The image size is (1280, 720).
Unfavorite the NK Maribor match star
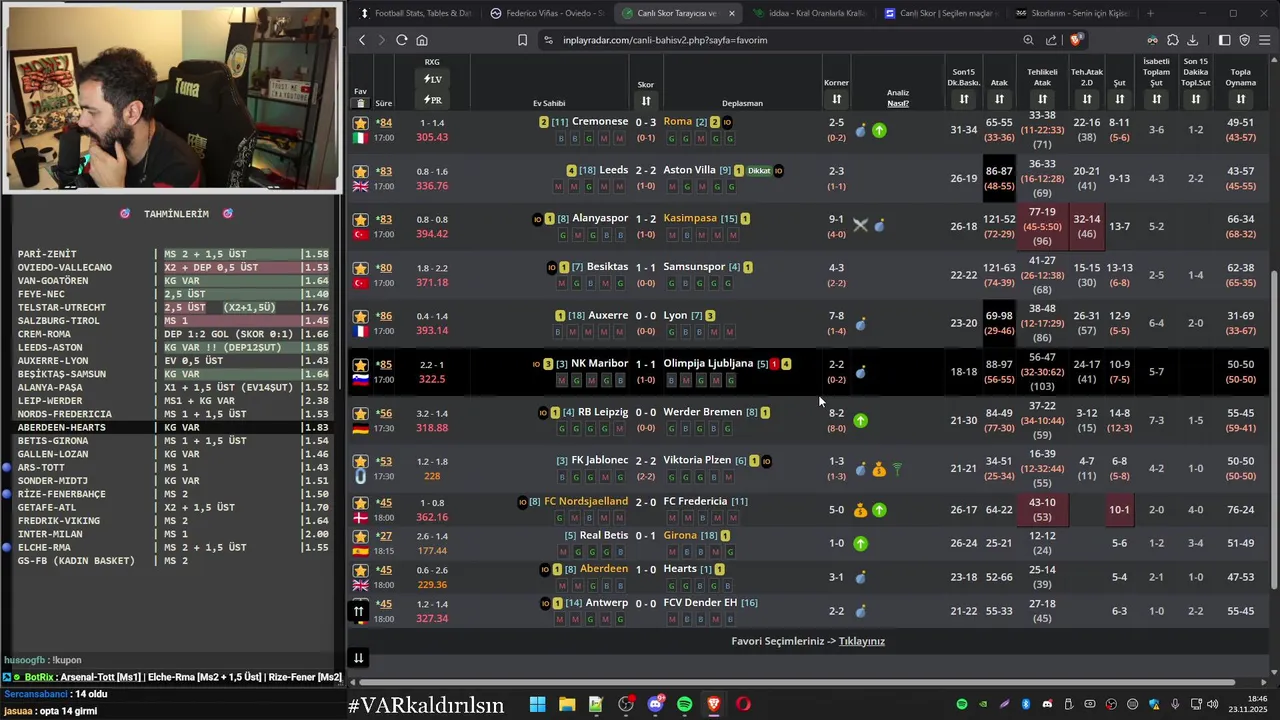pyautogui.click(x=361, y=365)
